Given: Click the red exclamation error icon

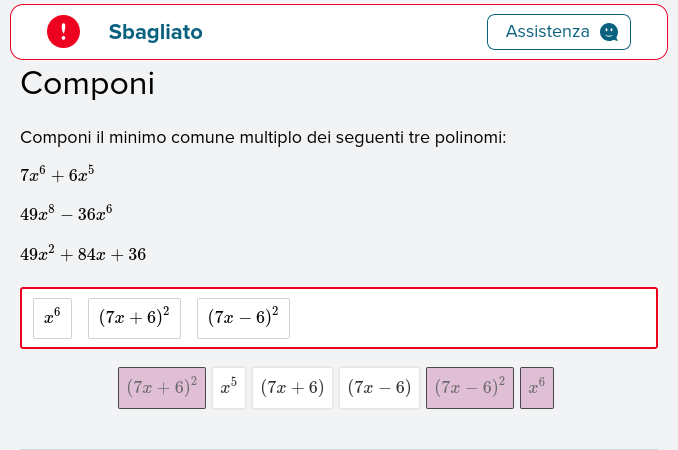Looking at the screenshot, I should coord(64,32).
